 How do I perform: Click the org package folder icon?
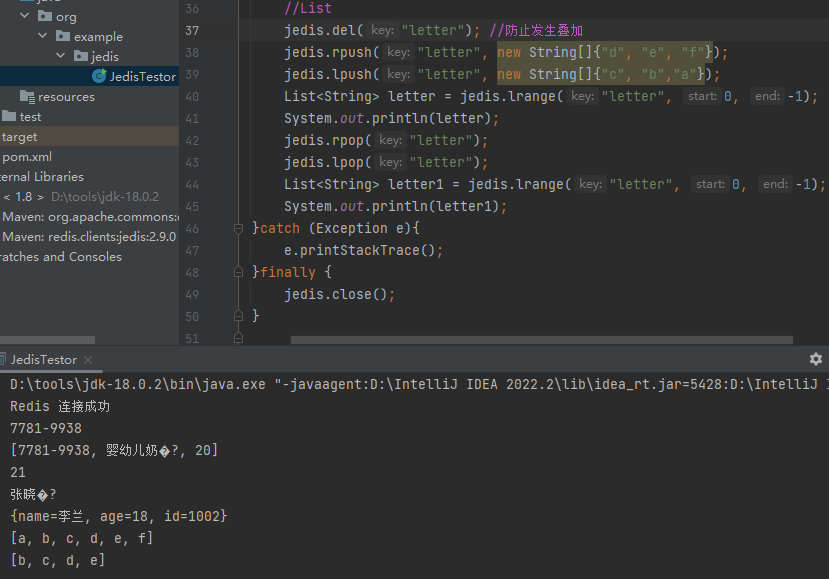(45, 16)
